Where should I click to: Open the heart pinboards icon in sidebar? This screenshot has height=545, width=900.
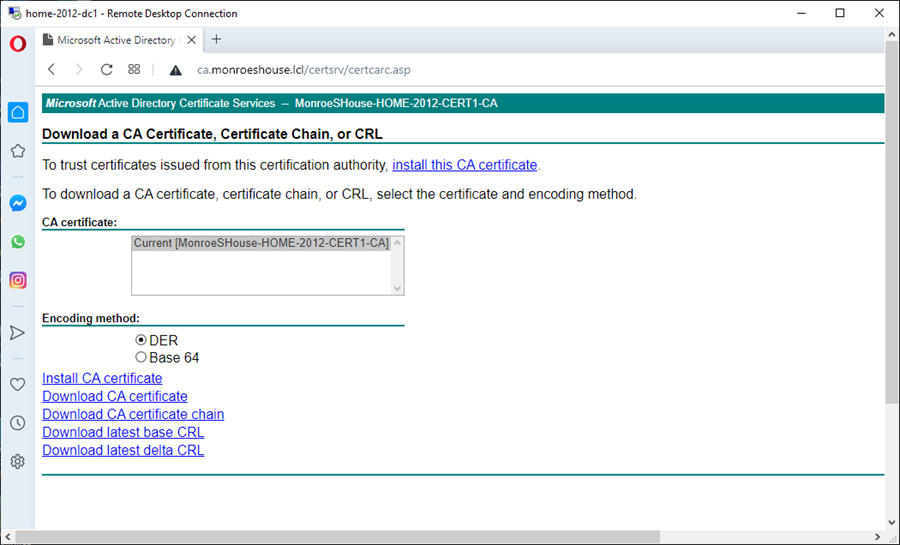[18, 384]
